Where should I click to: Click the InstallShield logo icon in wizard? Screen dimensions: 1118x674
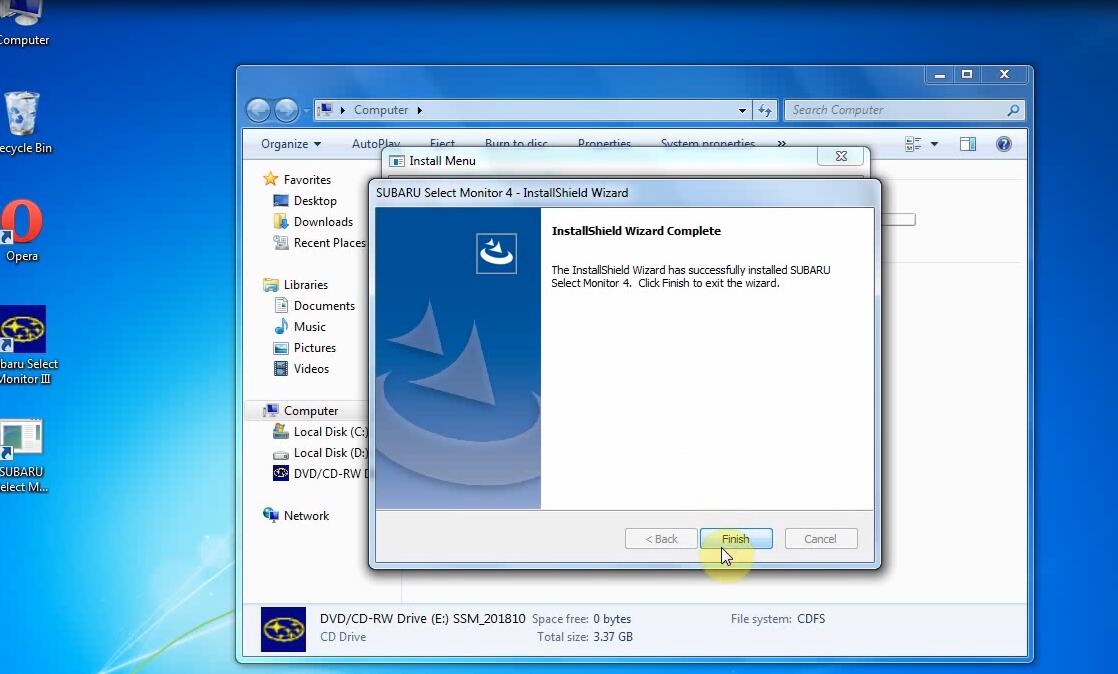tap(496, 253)
